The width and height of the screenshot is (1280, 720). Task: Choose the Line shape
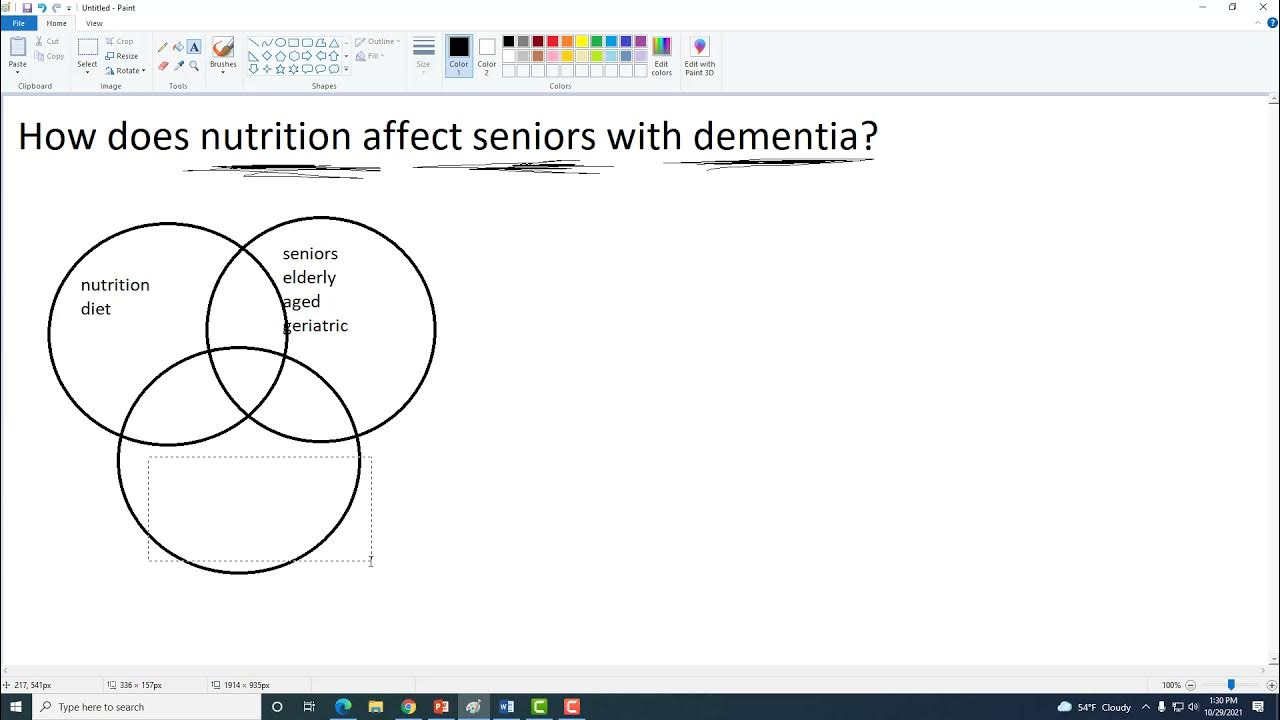click(x=253, y=43)
